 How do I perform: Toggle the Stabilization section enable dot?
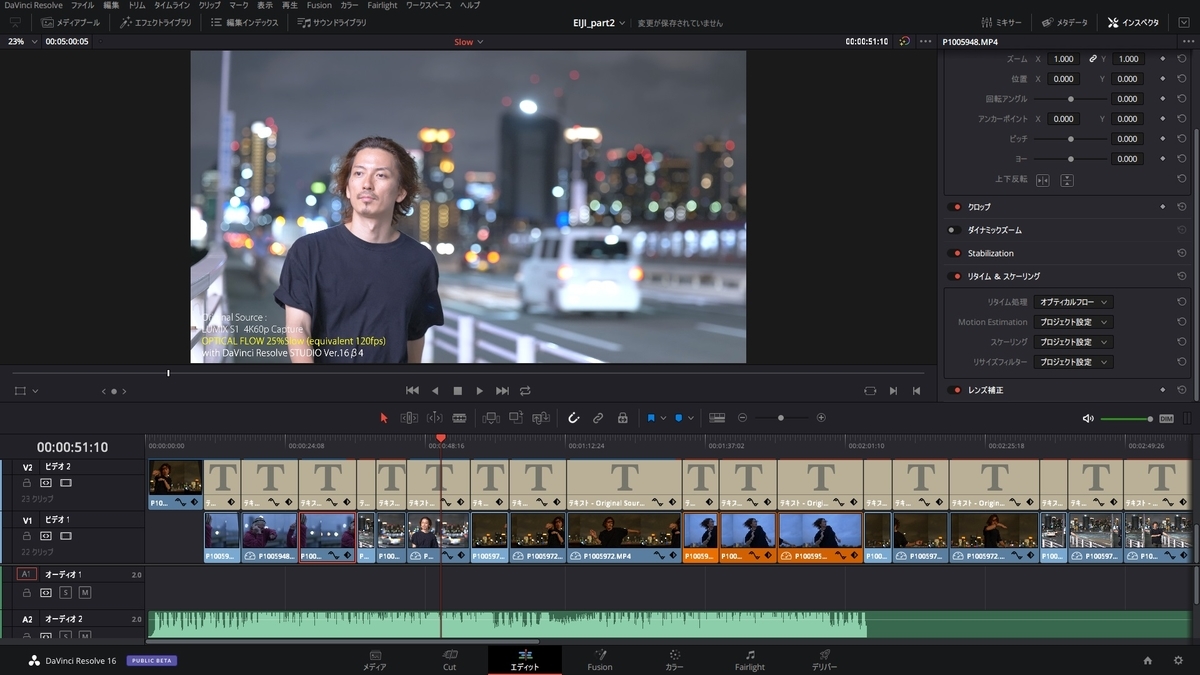956,253
